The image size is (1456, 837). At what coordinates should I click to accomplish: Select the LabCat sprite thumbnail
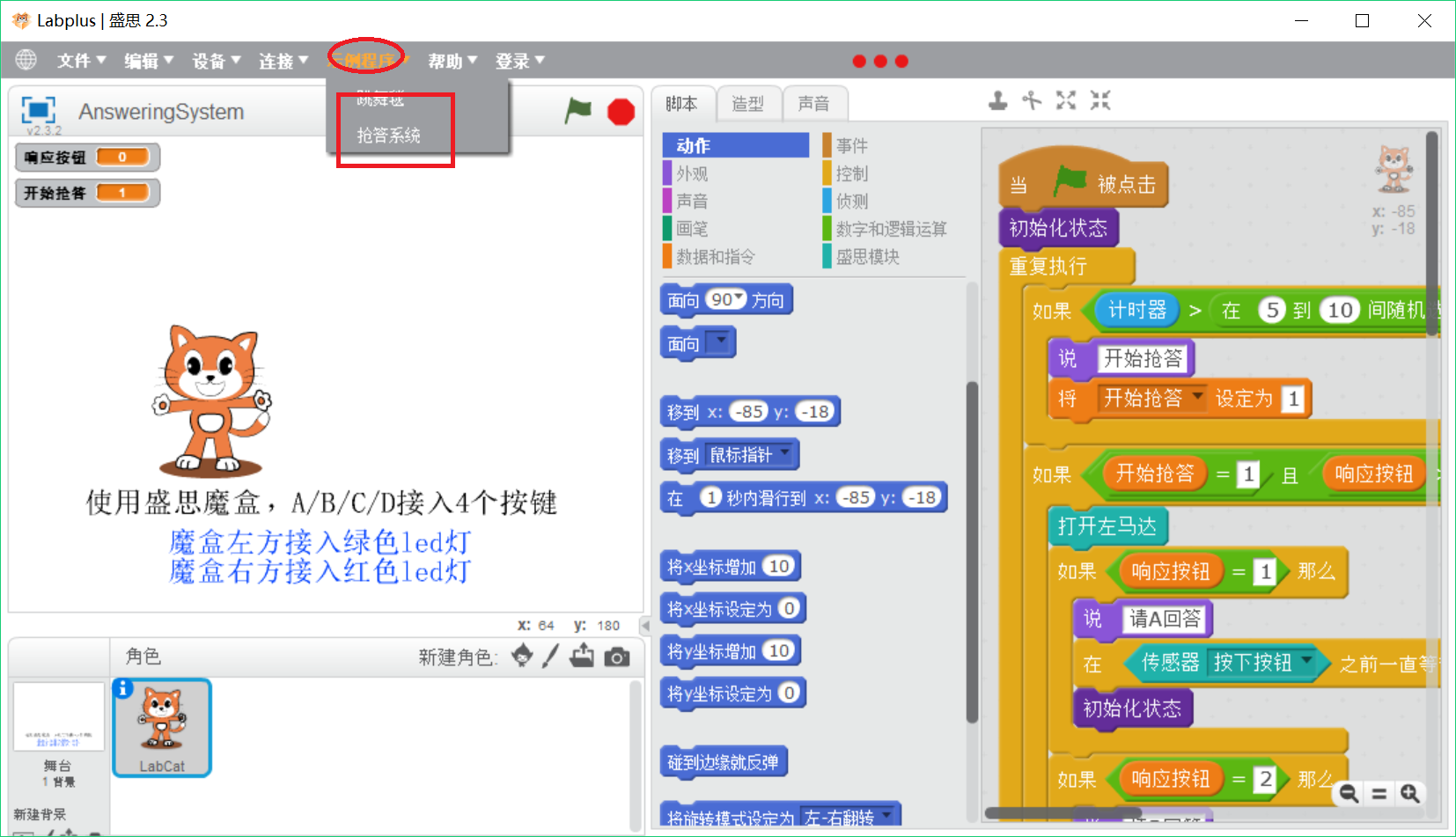(162, 727)
